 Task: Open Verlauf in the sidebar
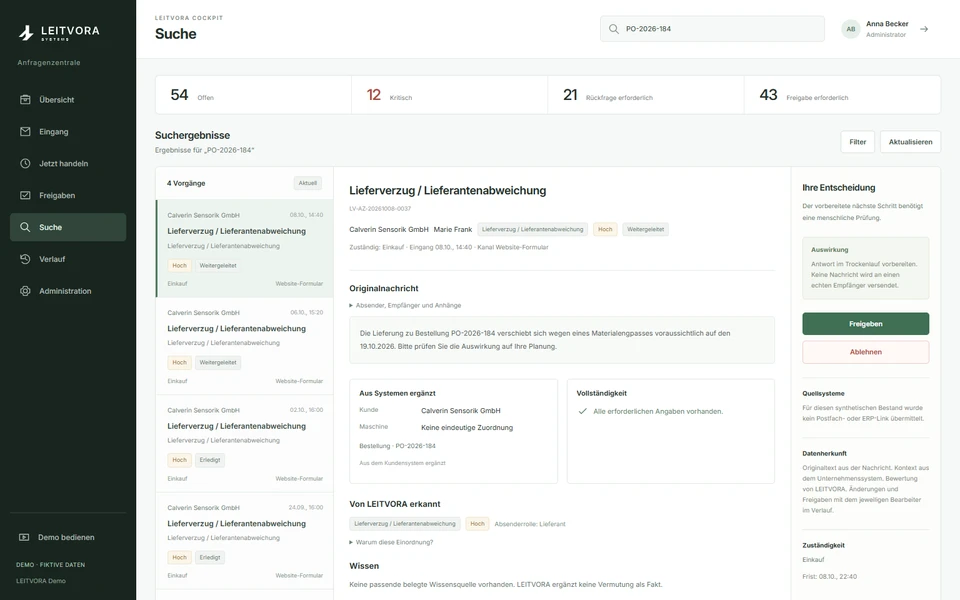pyautogui.click(x=68, y=259)
